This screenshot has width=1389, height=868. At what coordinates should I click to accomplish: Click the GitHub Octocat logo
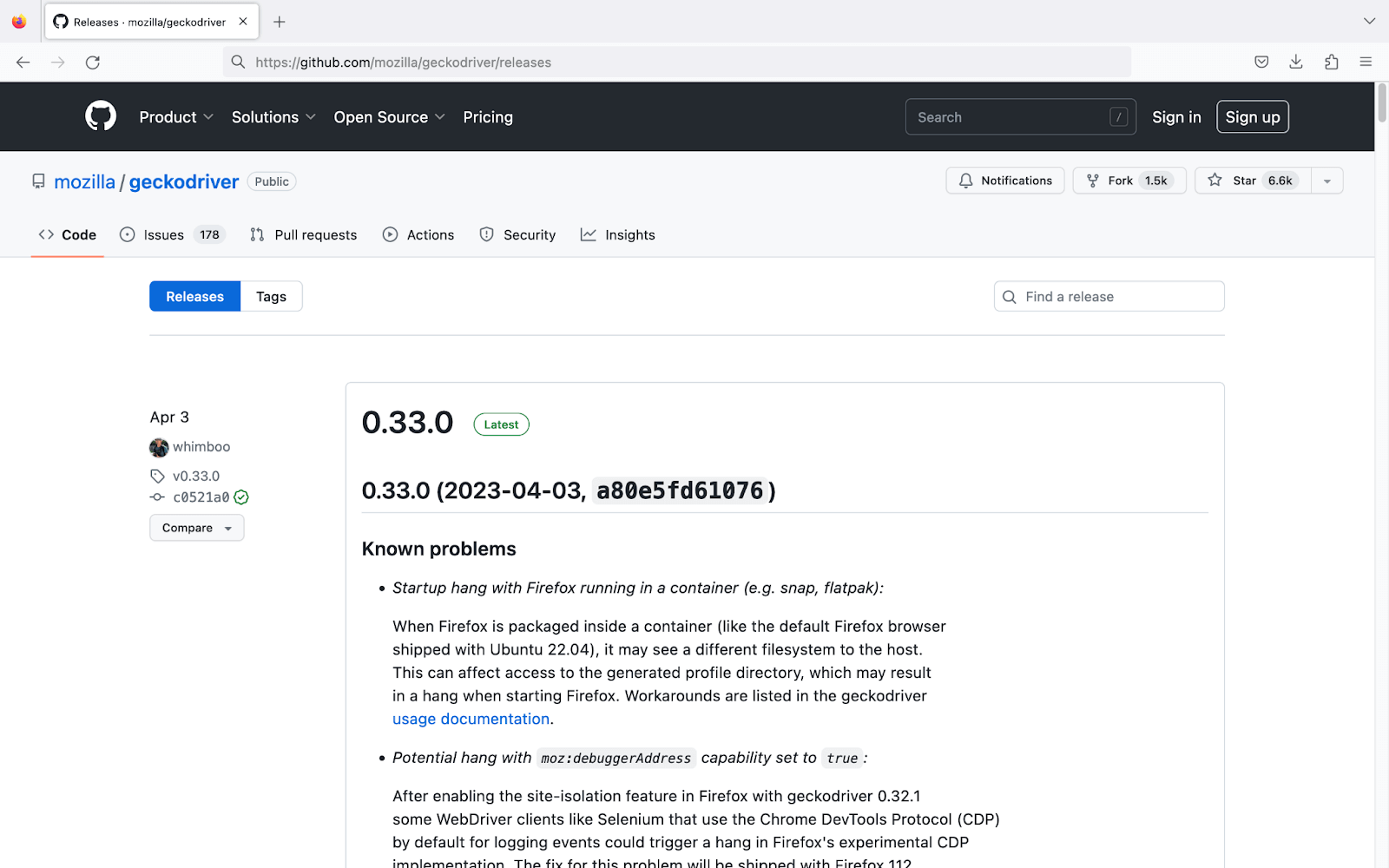coord(101,116)
